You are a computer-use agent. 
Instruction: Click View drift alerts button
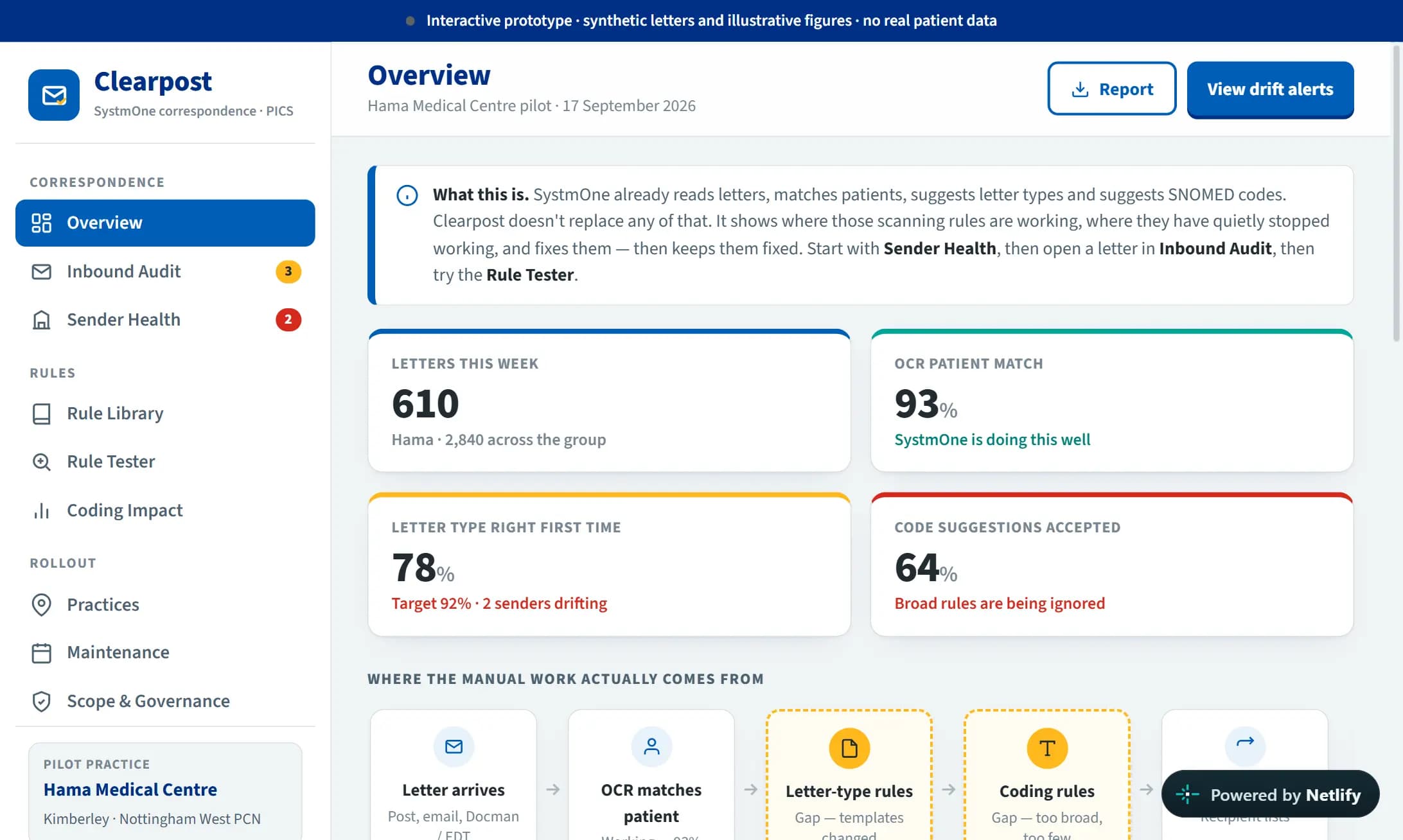[1270, 89]
